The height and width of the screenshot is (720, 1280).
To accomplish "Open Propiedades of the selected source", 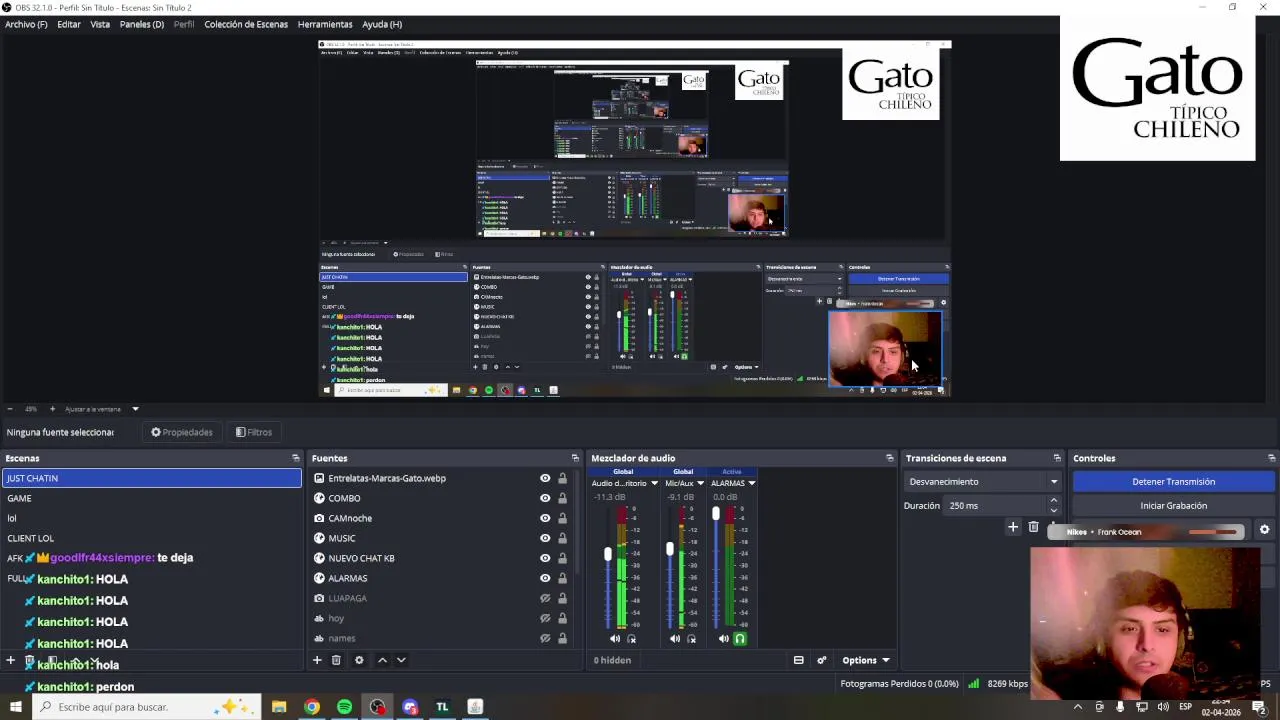I will 182,432.
